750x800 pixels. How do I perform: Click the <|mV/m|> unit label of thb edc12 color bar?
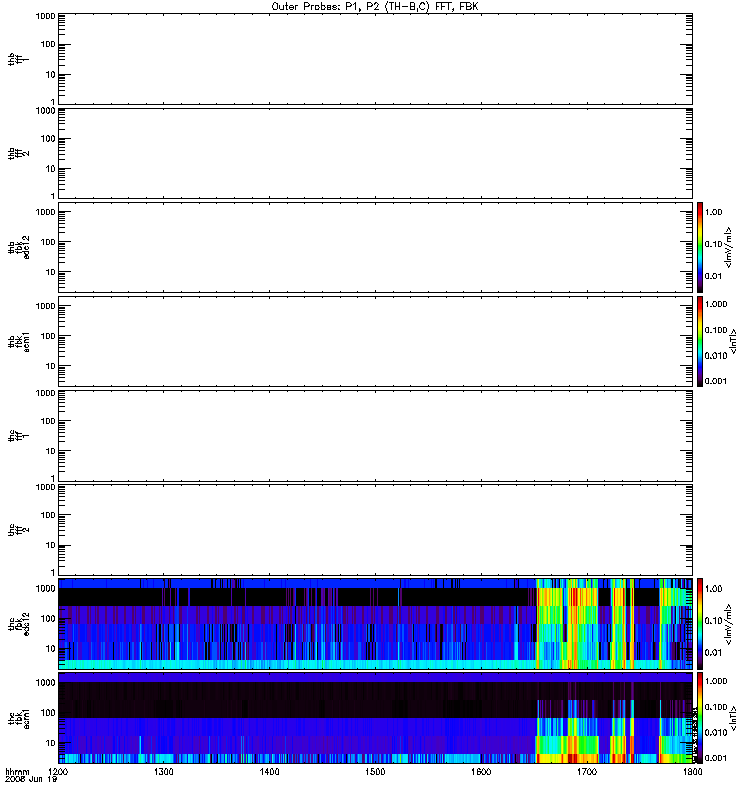pos(728,247)
